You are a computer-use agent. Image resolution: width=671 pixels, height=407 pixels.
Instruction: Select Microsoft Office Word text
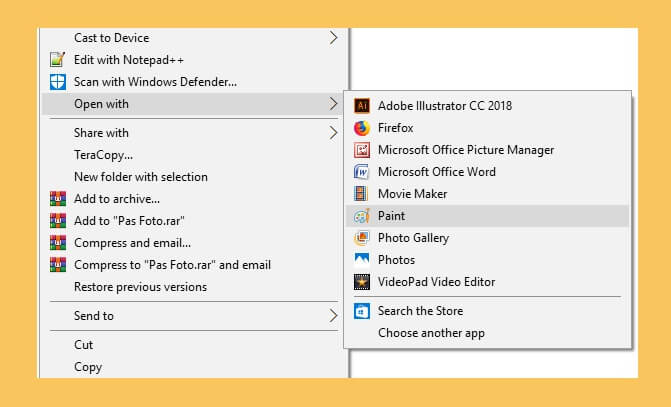coord(437,172)
